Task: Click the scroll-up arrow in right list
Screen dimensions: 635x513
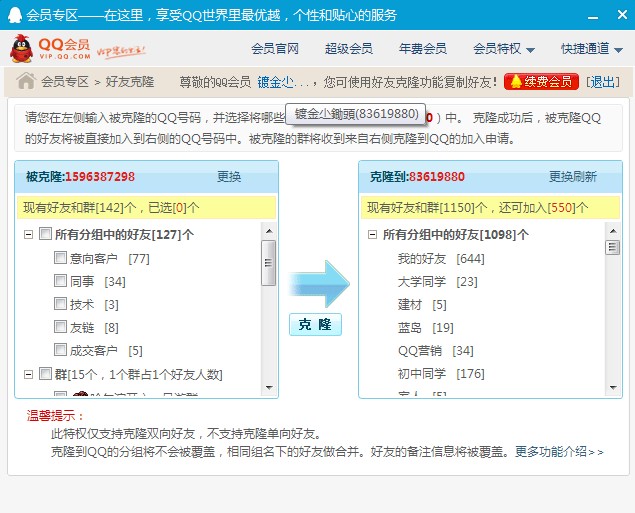Action: point(612,229)
